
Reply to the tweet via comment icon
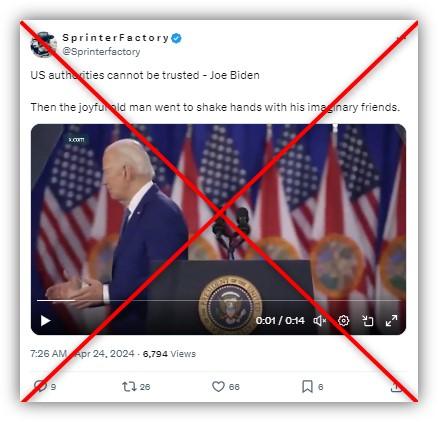[x=41, y=386]
